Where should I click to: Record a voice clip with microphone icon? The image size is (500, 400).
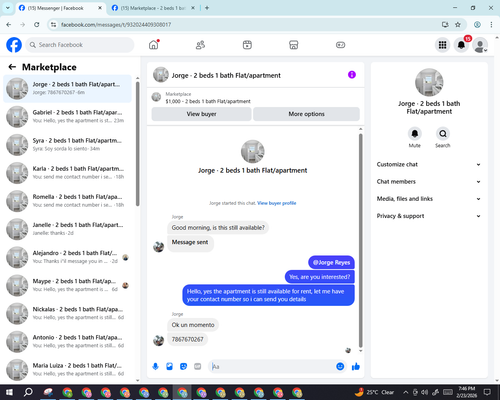(x=155, y=367)
